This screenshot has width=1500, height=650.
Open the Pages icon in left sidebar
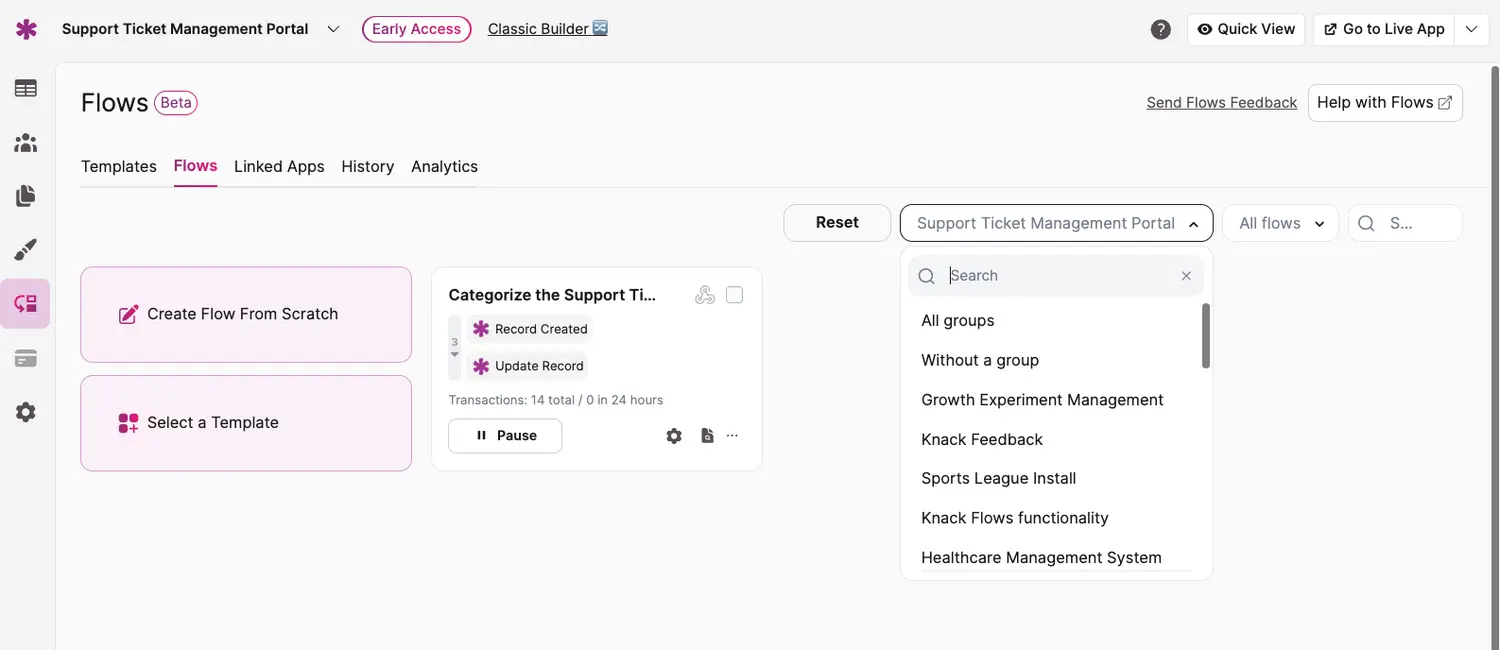tap(26, 196)
